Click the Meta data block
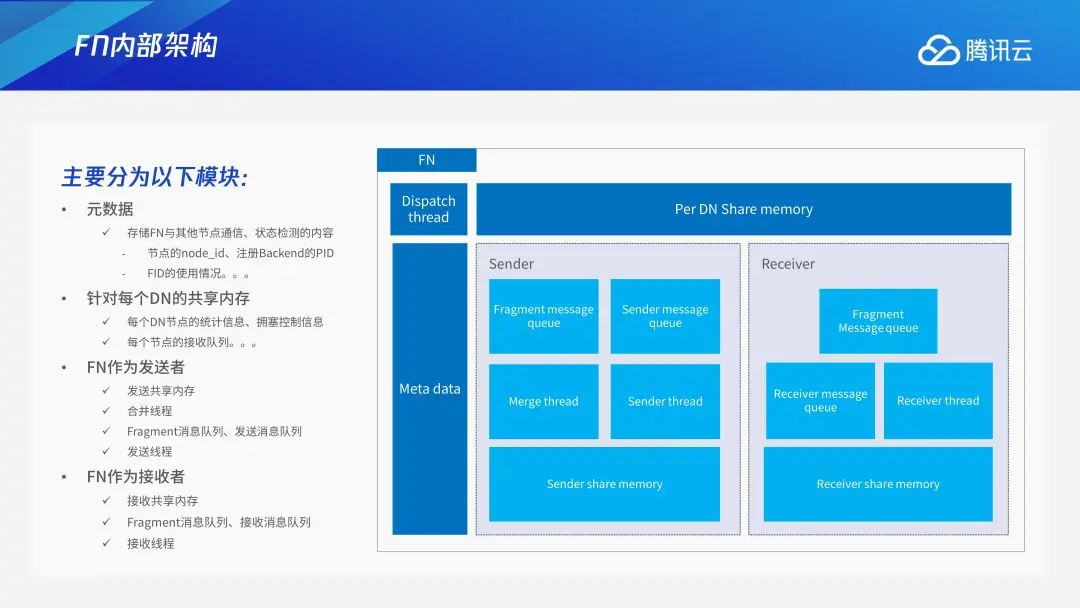This screenshot has height=608, width=1080. click(430, 388)
